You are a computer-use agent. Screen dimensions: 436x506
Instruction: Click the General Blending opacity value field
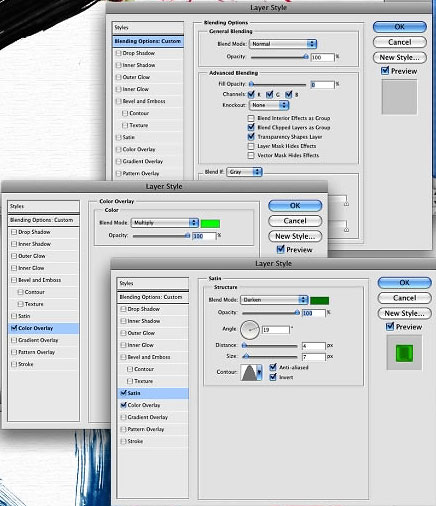tap(322, 57)
